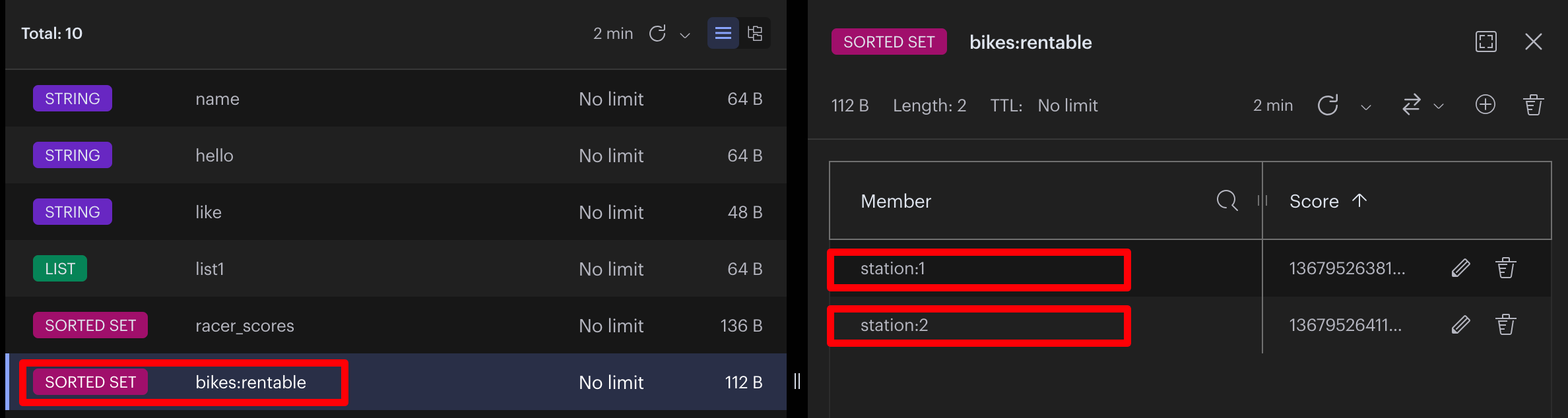Switch to tree view of keys
1568x418 pixels.
pyautogui.click(x=755, y=33)
